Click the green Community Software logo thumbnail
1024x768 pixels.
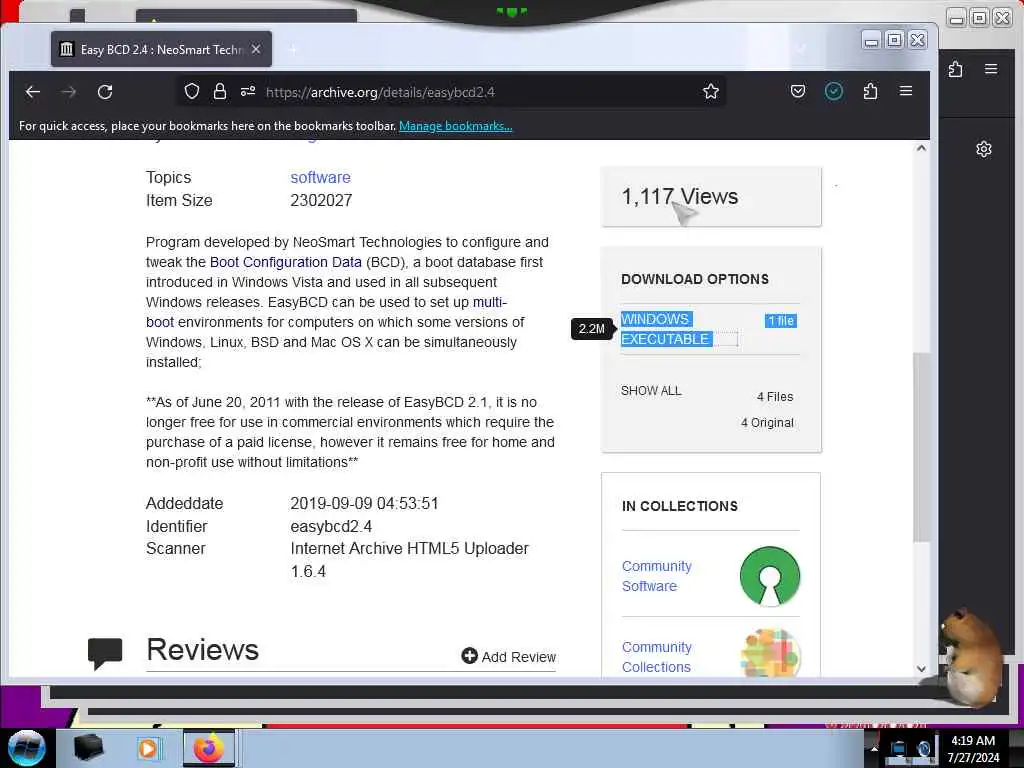coord(770,576)
